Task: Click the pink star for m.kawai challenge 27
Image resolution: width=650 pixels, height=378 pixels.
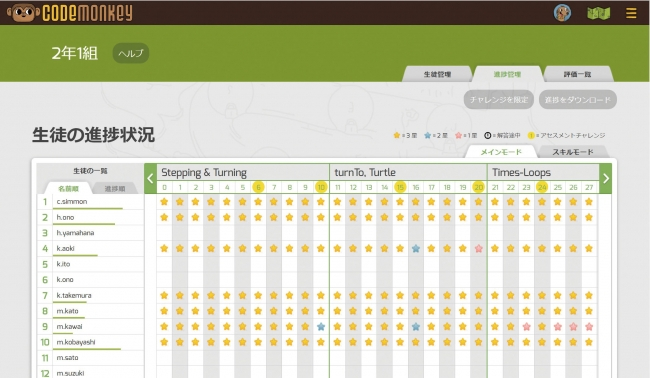Action: pyautogui.click(x=589, y=327)
